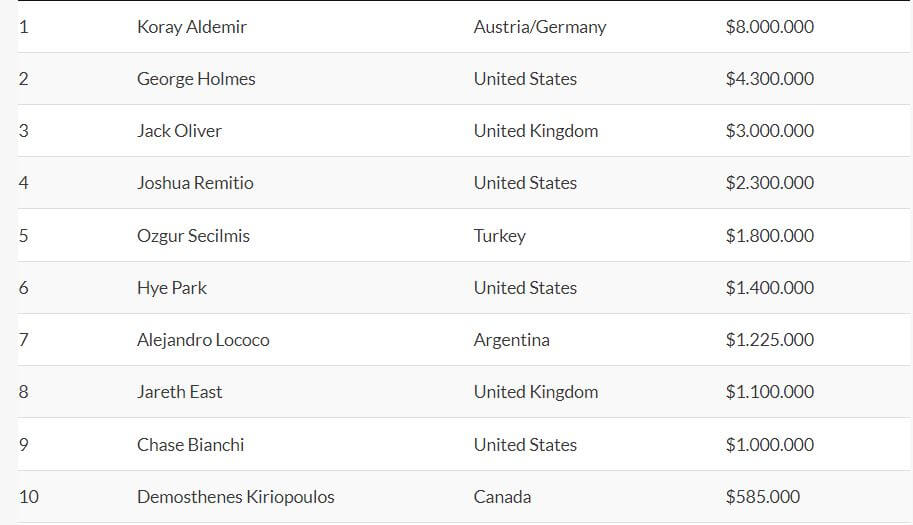
Task: Select Ozgur Secilmis table entry
Action: [193, 236]
